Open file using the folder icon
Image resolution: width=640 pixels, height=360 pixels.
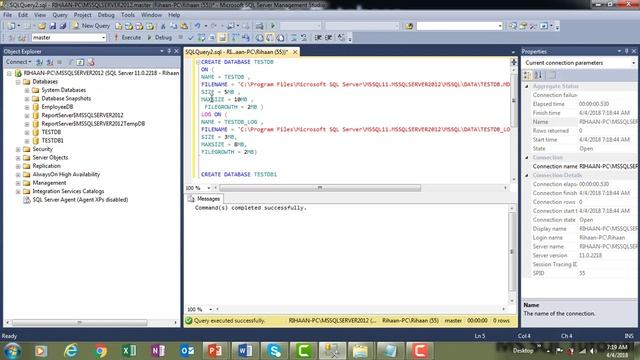(x=42, y=26)
